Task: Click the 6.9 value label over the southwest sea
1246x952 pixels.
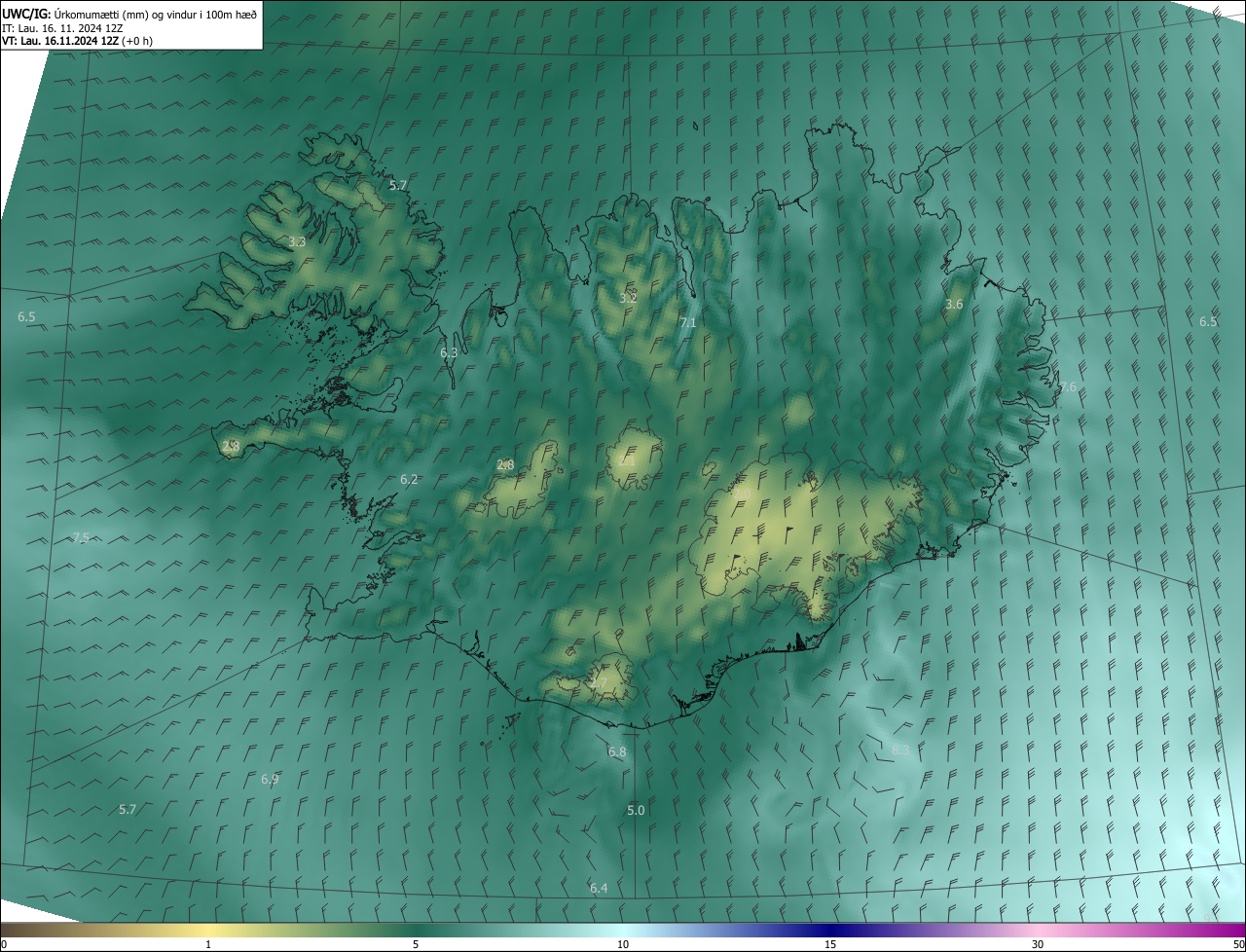Action: click(270, 780)
